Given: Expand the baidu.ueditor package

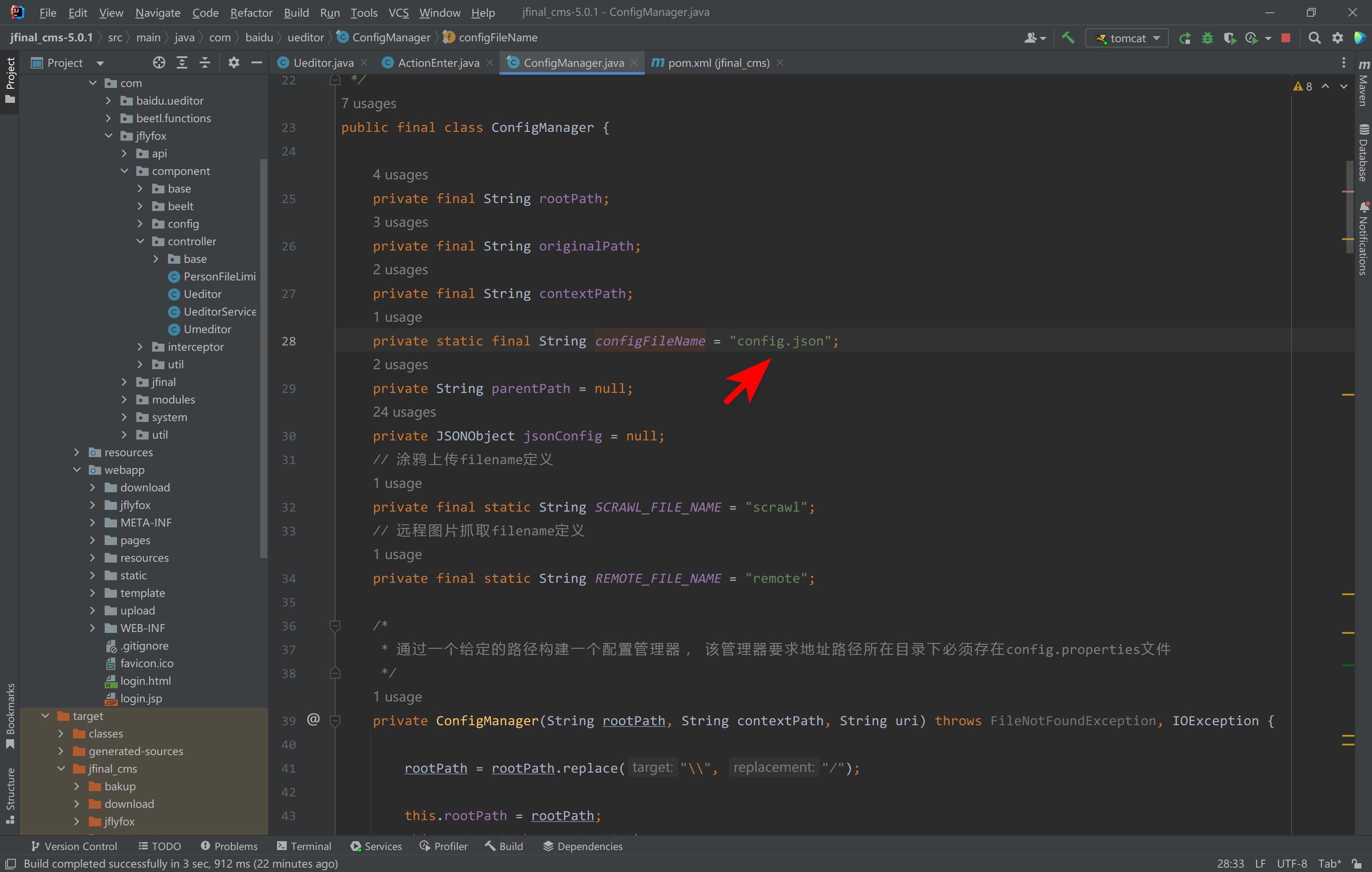Looking at the screenshot, I should coord(109,101).
